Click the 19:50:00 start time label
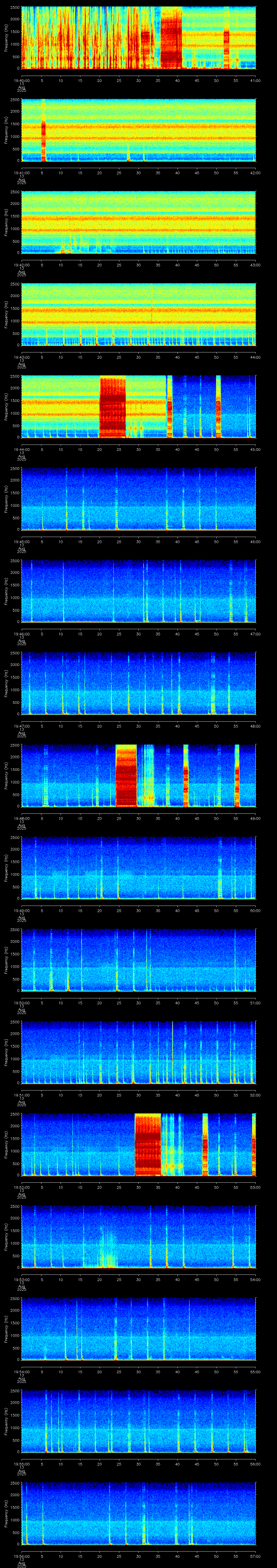The width and height of the screenshot is (277, 1568). tap(21, 1003)
